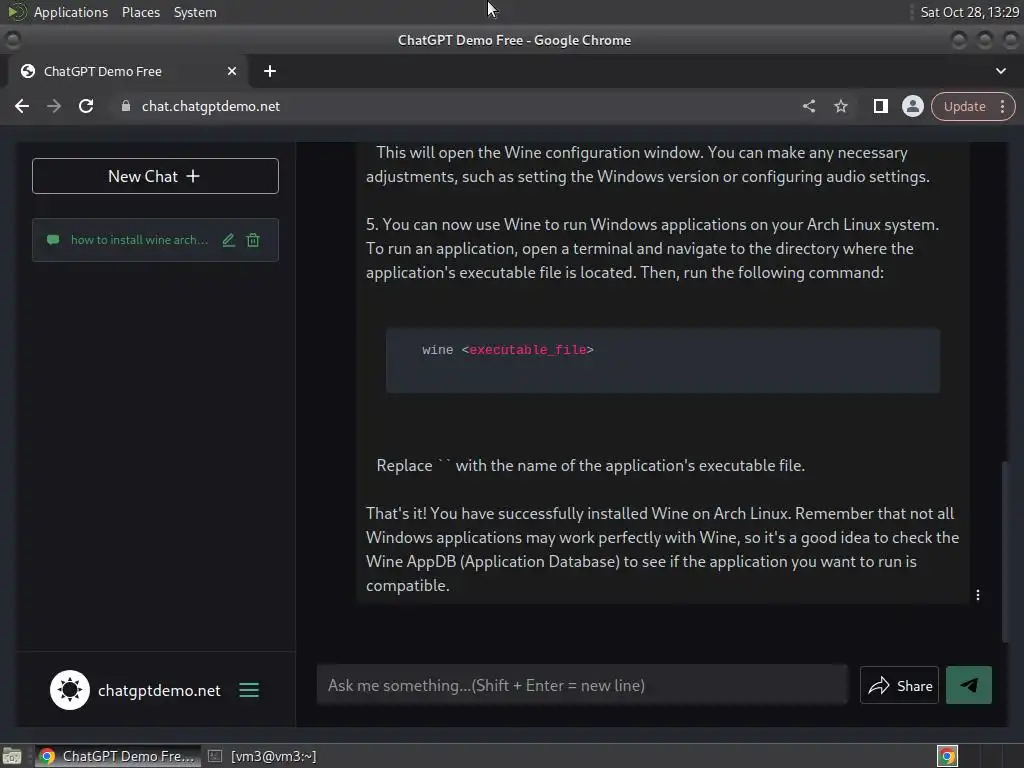Go back with the browser back arrow

pos(22,106)
